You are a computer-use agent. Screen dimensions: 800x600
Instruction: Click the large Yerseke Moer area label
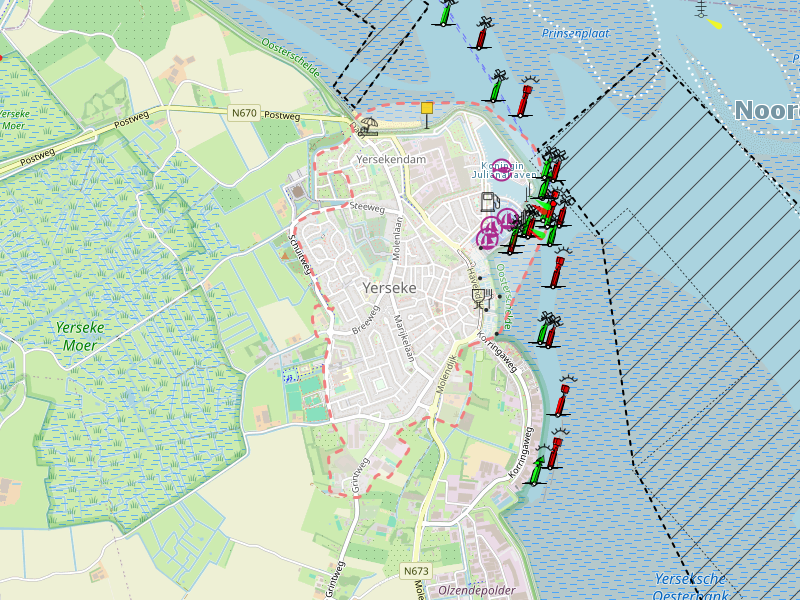[x=80, y=335]
